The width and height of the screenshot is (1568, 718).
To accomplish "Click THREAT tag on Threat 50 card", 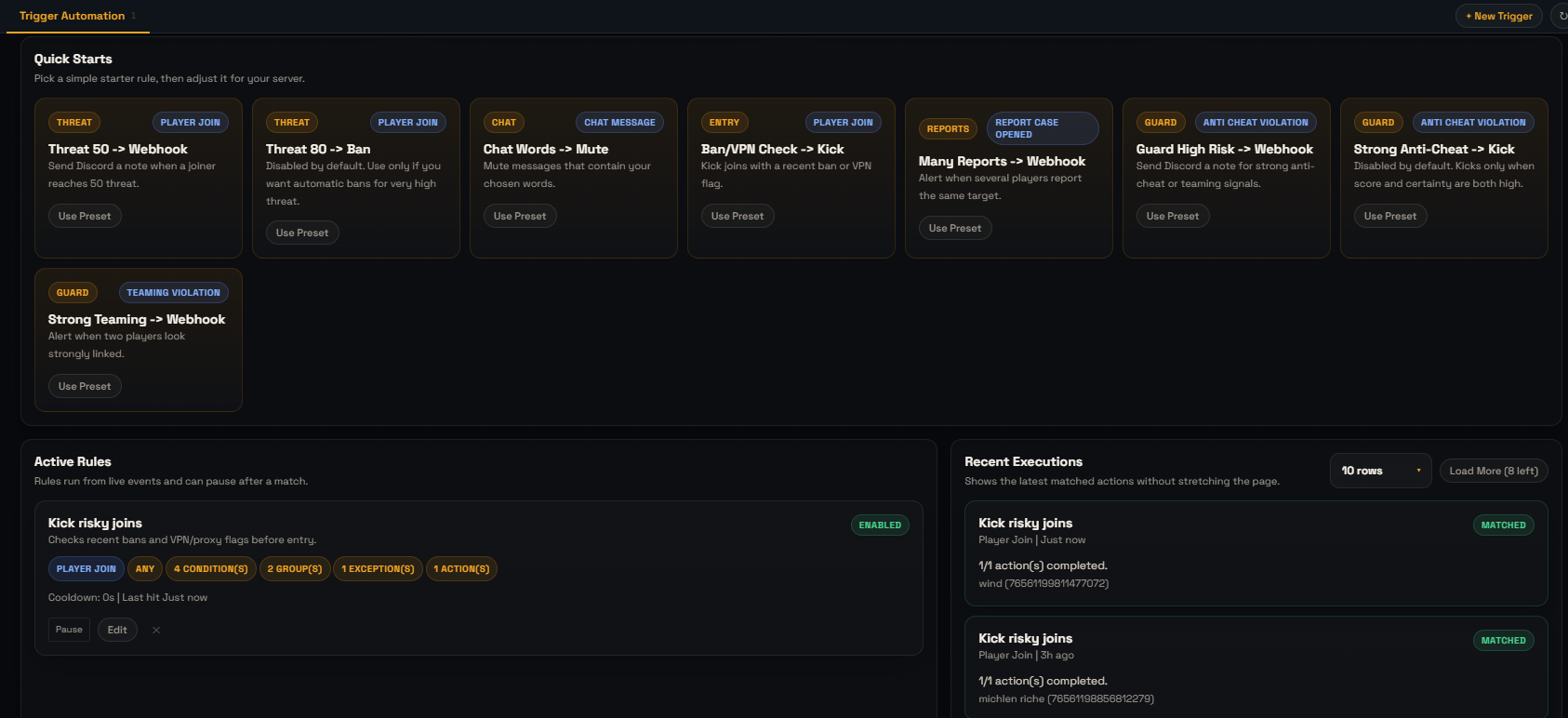I will [74, 122].
